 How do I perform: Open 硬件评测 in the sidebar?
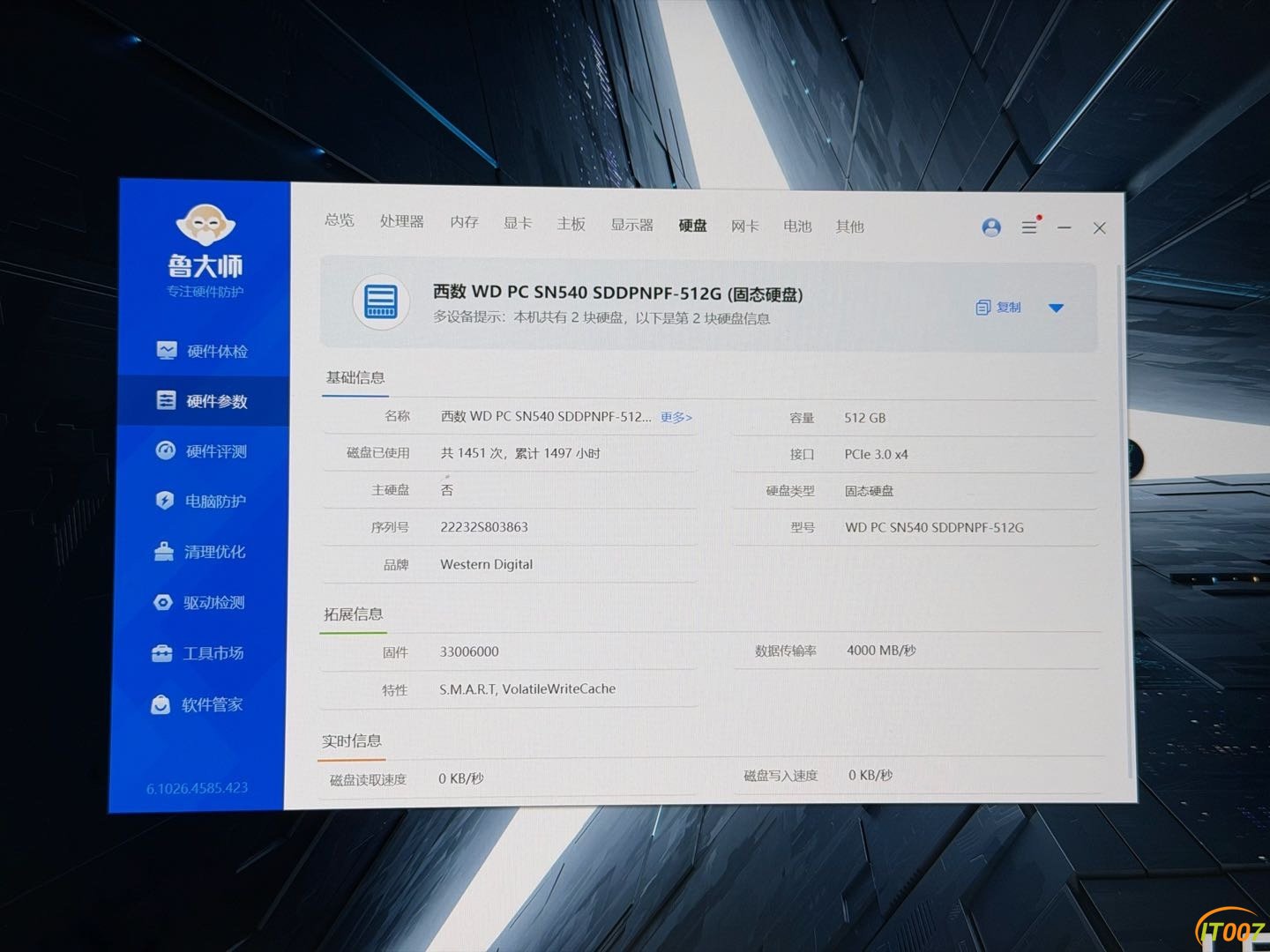202,451
